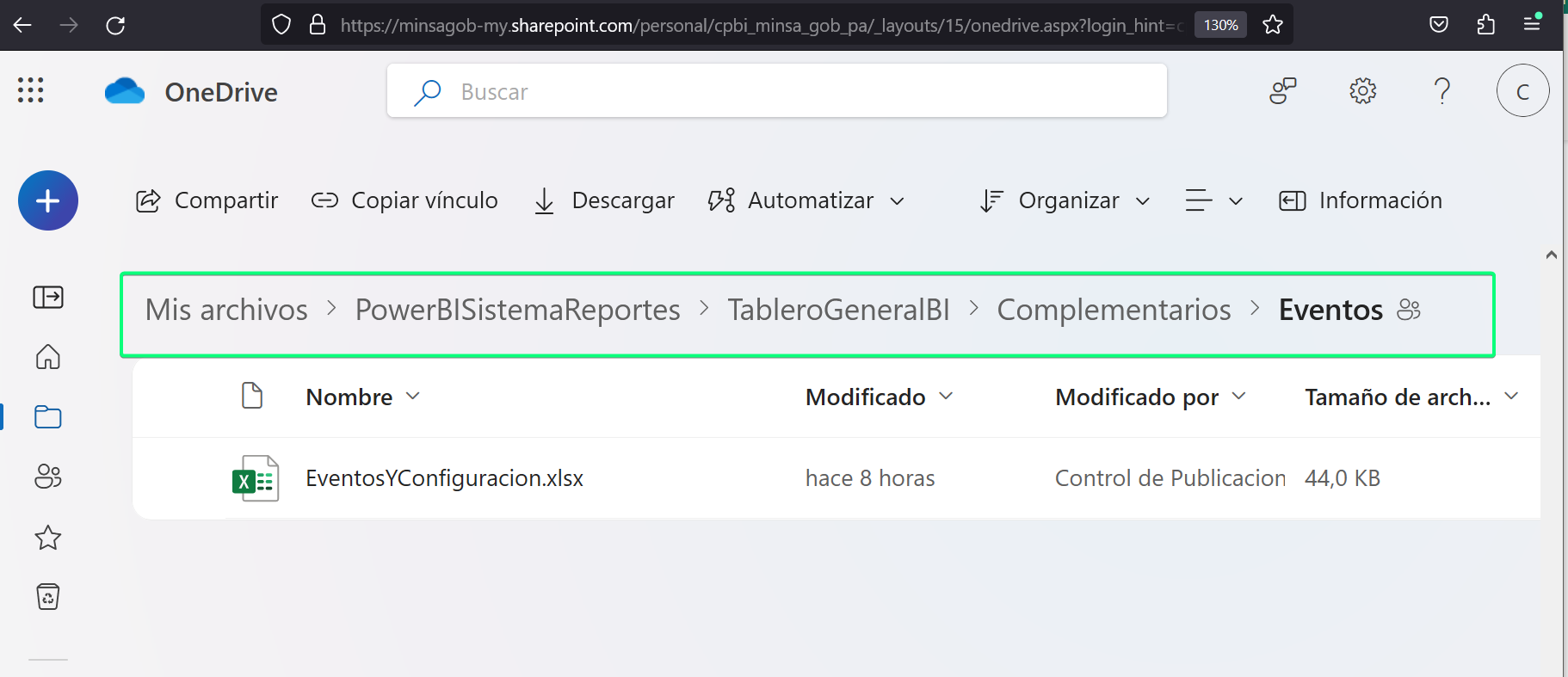The height and width of the screenshot is (677, 1568).
Task: Click browser back arrow
Action: coord(23,25)
